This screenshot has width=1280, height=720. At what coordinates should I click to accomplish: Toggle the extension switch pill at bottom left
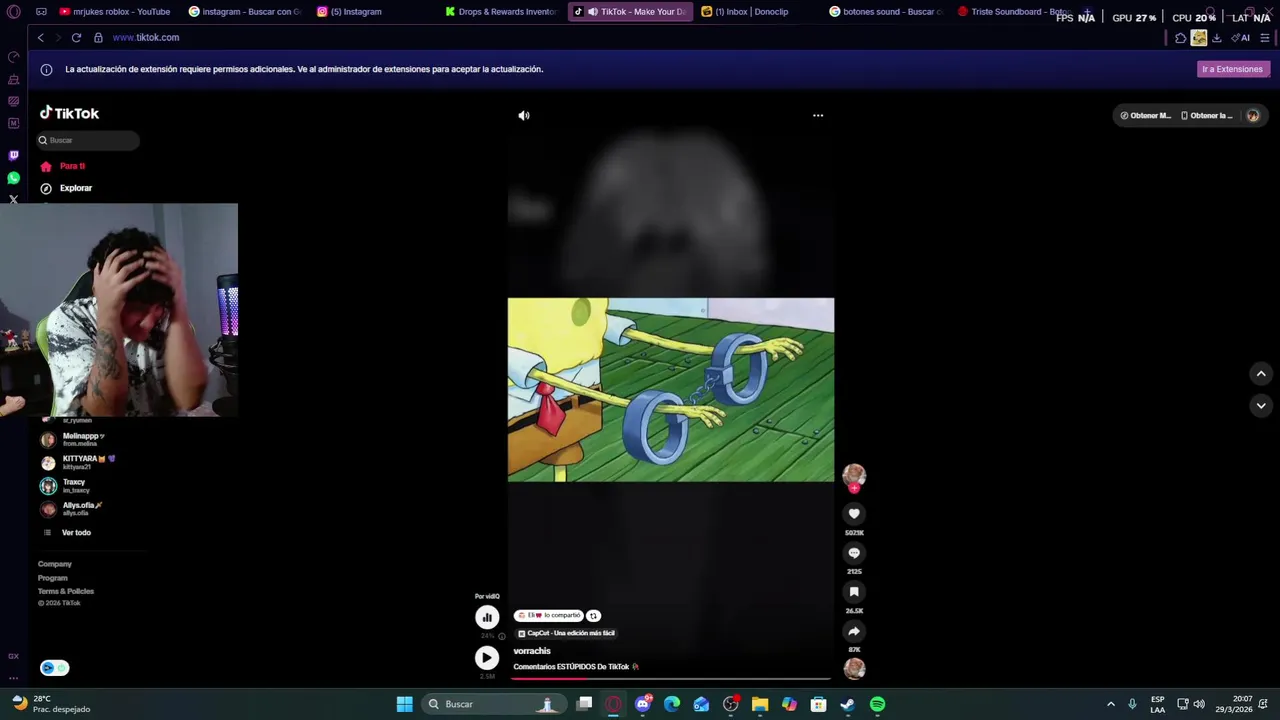[x=55, y=668]
